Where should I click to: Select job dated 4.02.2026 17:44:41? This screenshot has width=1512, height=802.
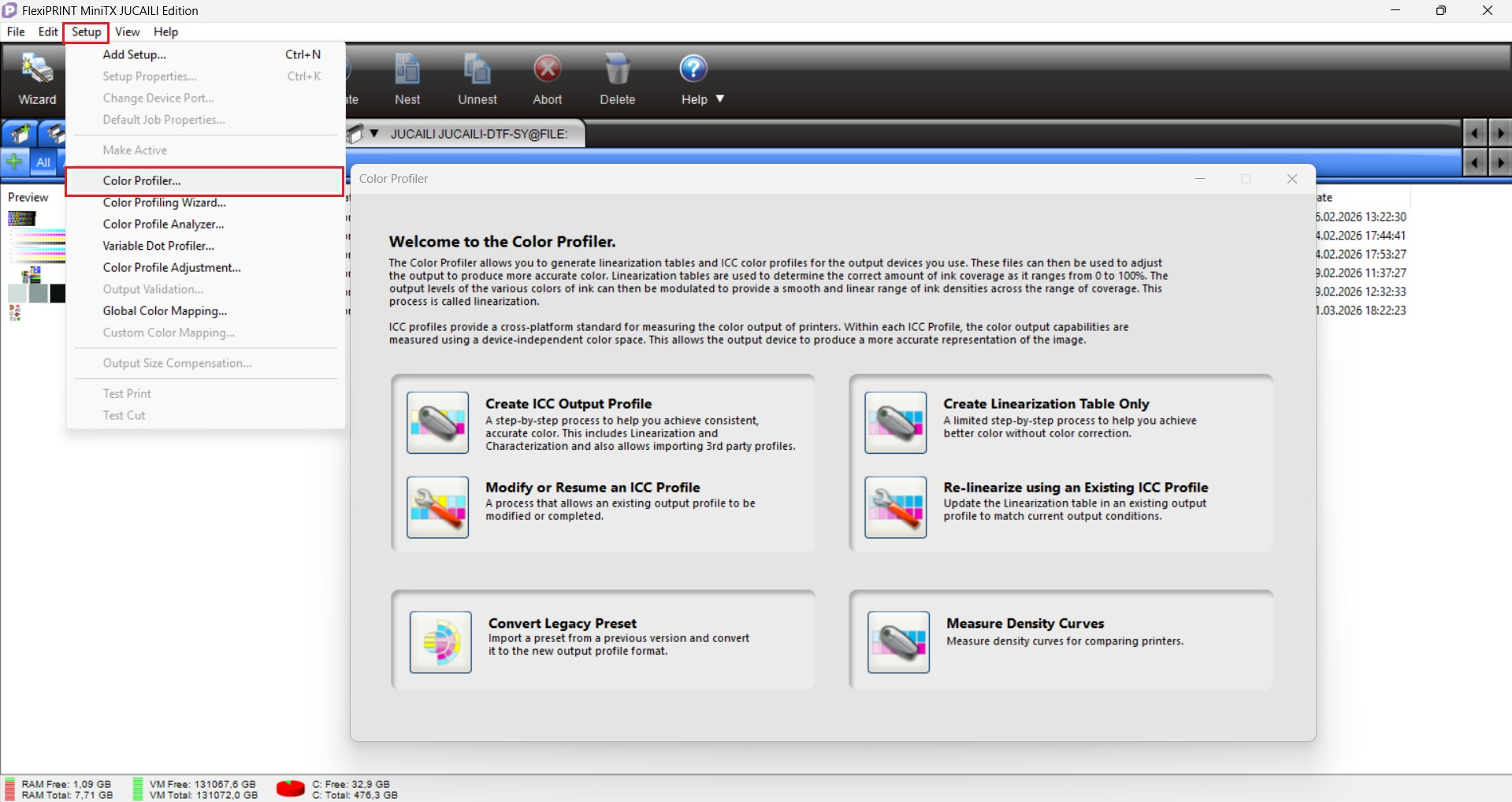coord(1361,236)
